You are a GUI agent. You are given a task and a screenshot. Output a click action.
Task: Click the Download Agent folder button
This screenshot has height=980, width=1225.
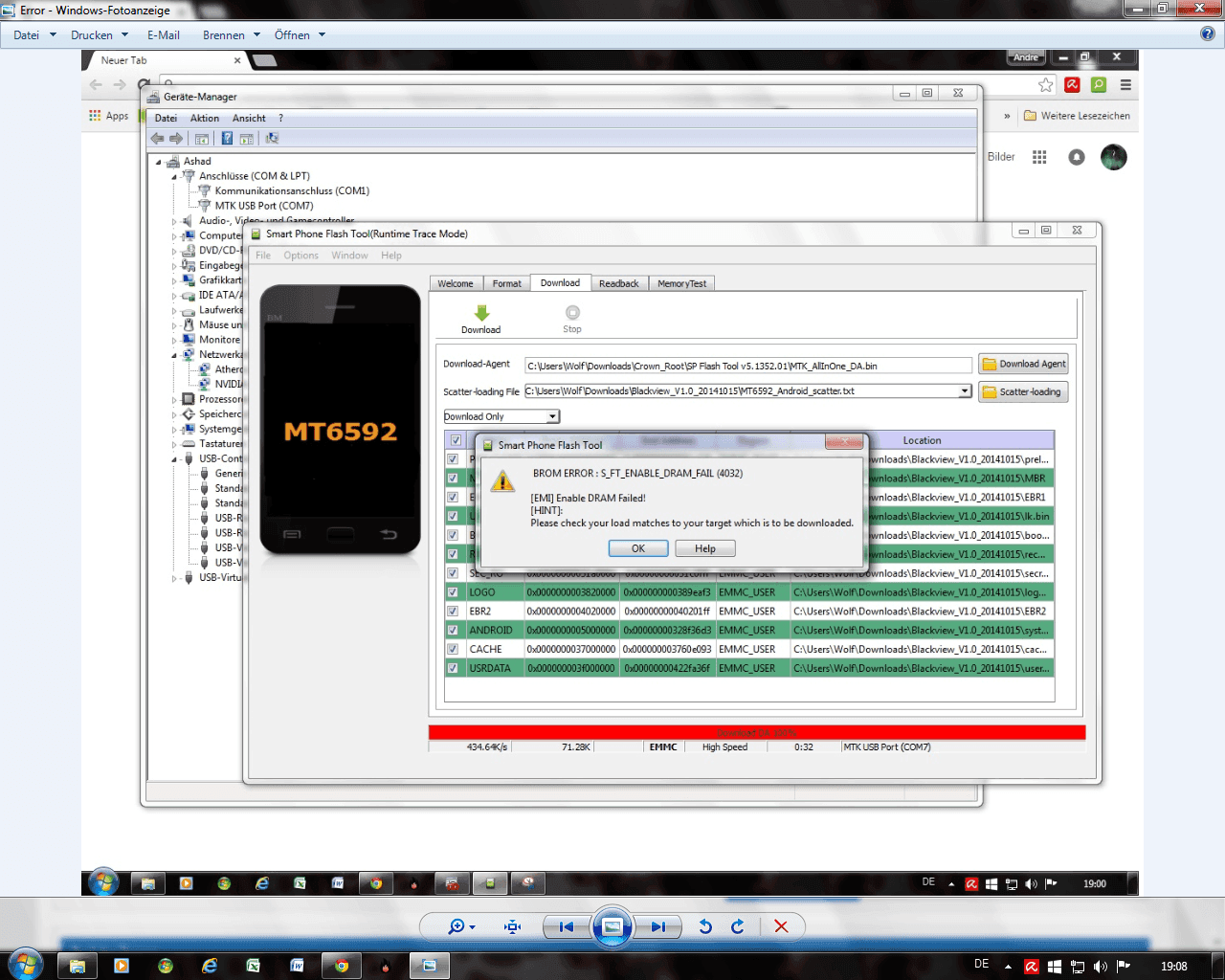click(1023, 364)
